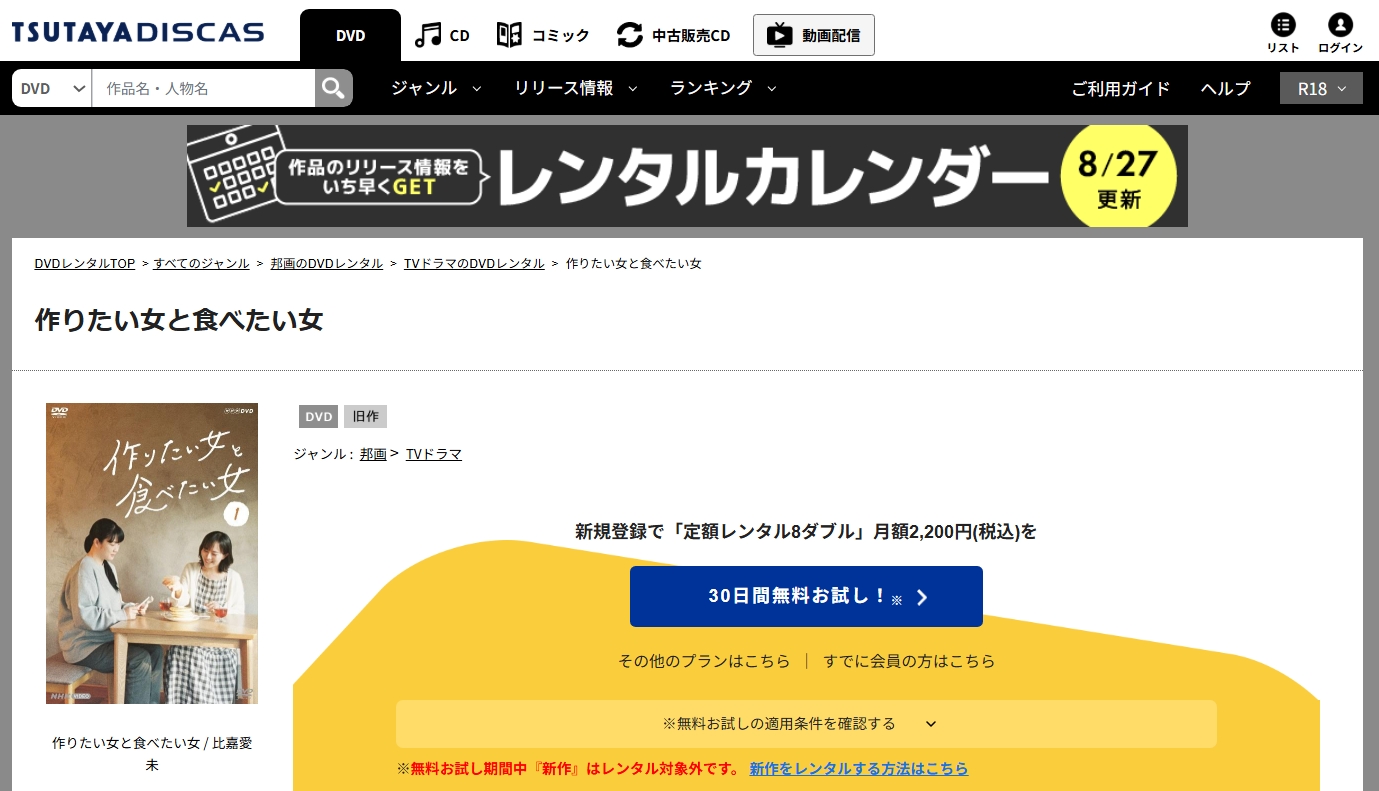Open すでに会員の方はこちら link
The image size is (1379, 791).
click(910, 661)
